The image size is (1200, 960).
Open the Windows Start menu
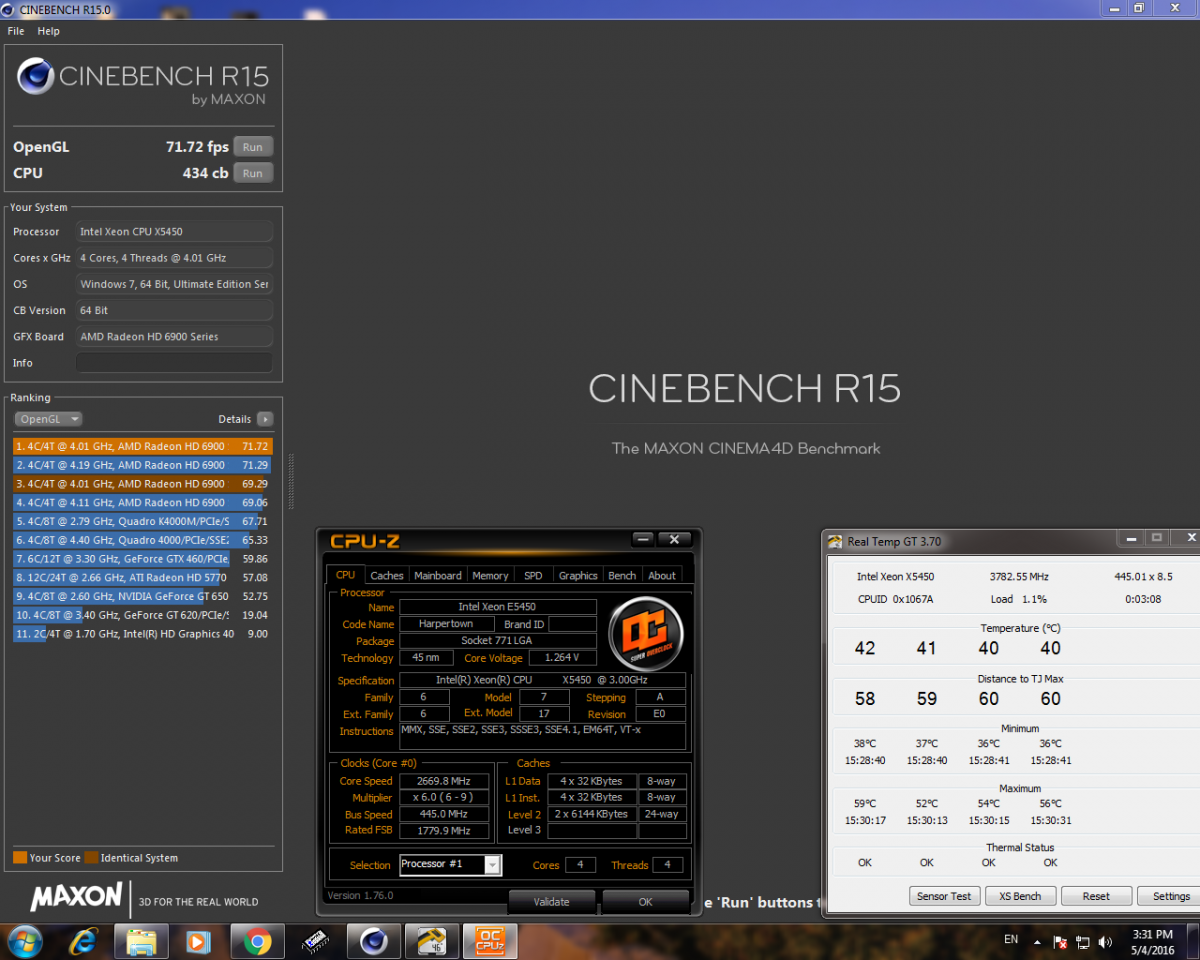click(x=23, y=941)
